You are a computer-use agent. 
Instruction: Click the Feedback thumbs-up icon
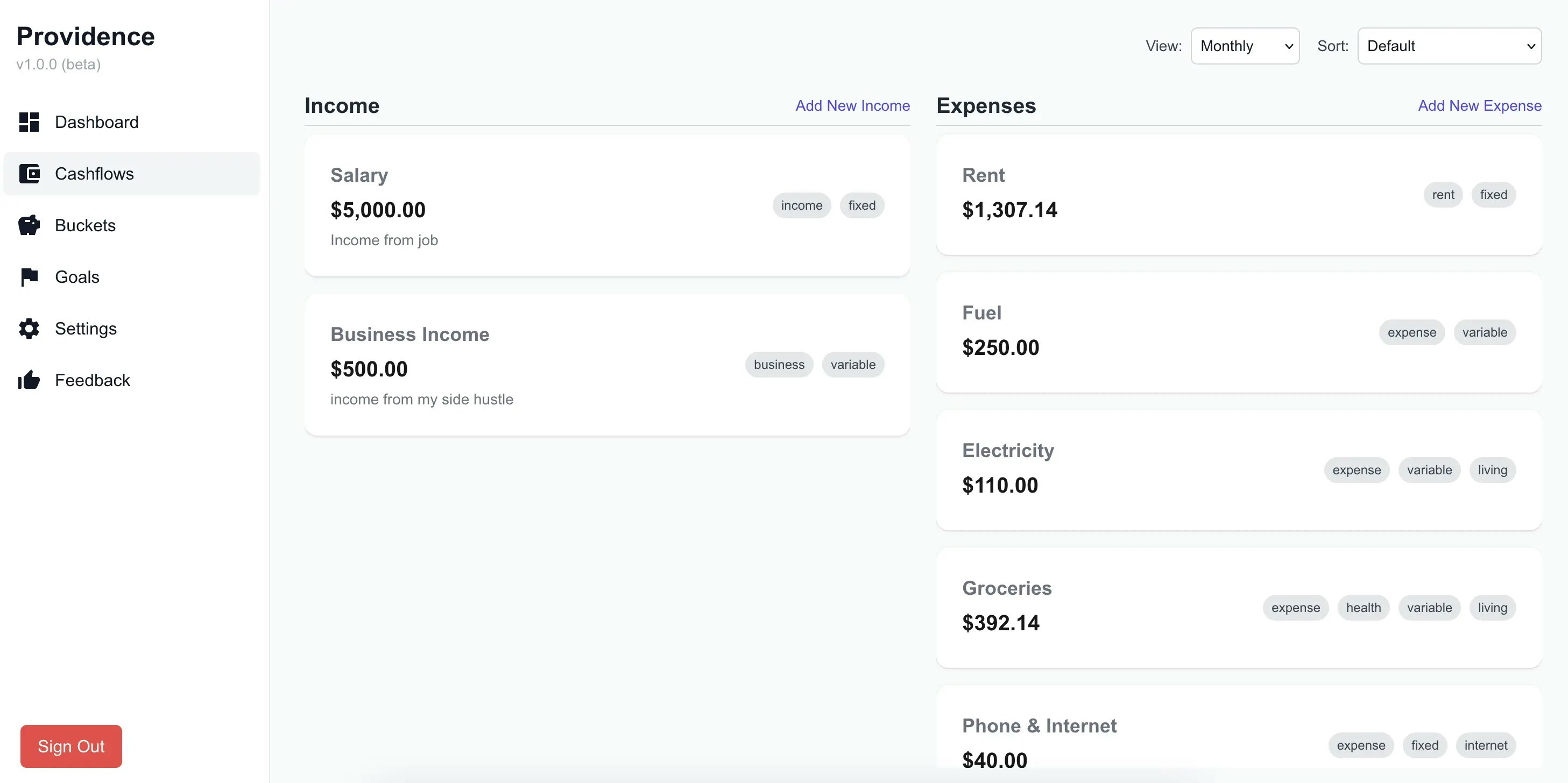point(29,380)
